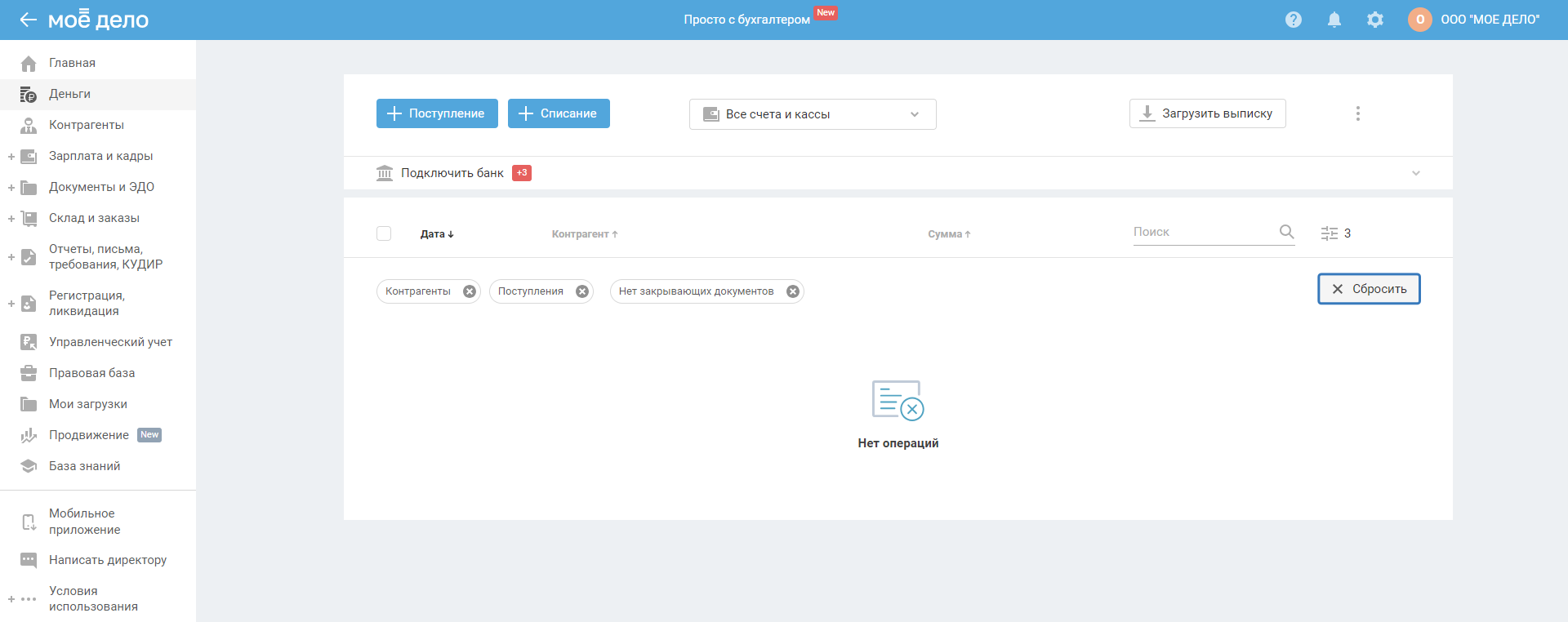This screenshot has height=622, width=1568.
Task: Sort by Дата column
Action: (437, 234)
